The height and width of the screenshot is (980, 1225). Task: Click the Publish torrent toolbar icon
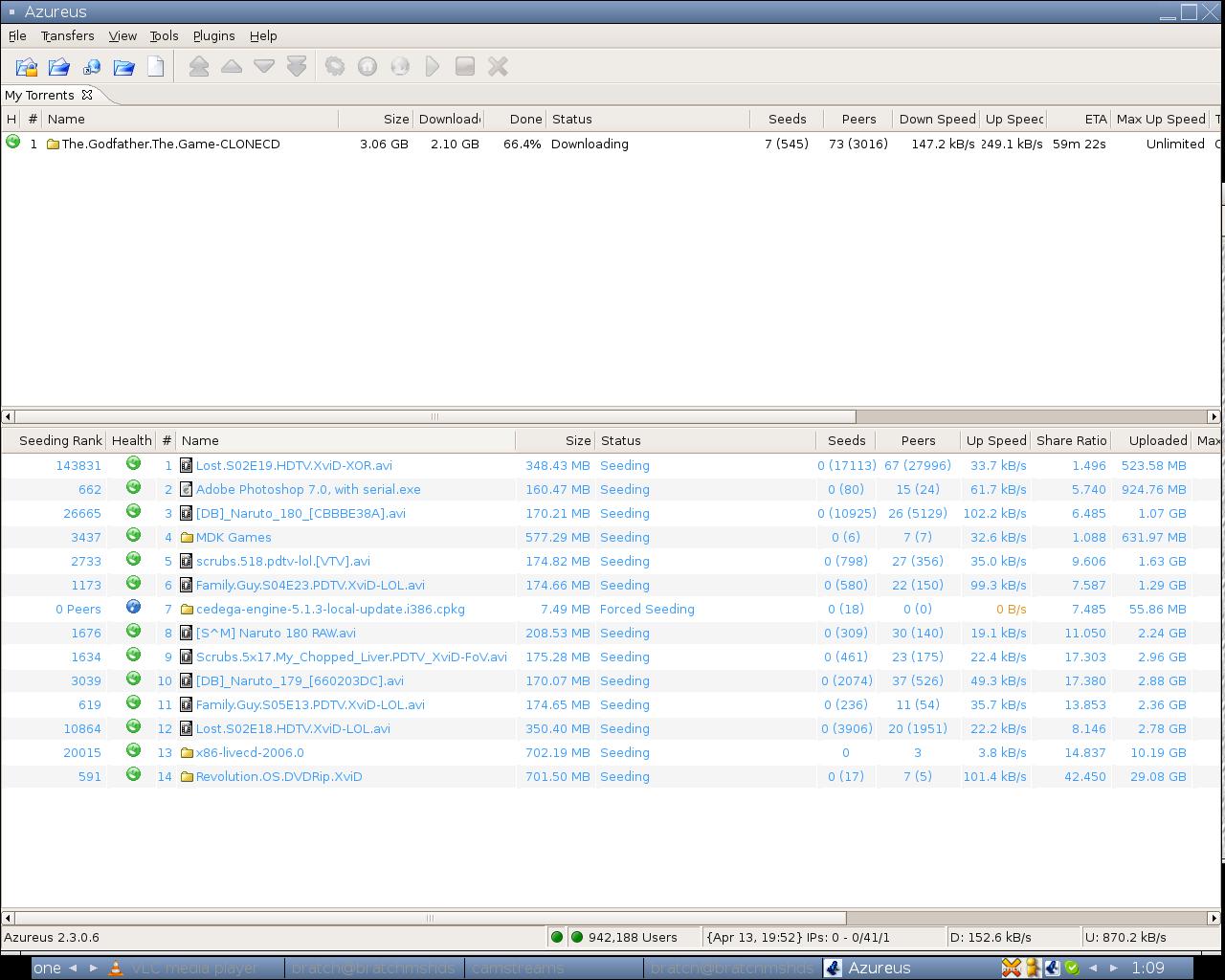[x=400, y=66]
